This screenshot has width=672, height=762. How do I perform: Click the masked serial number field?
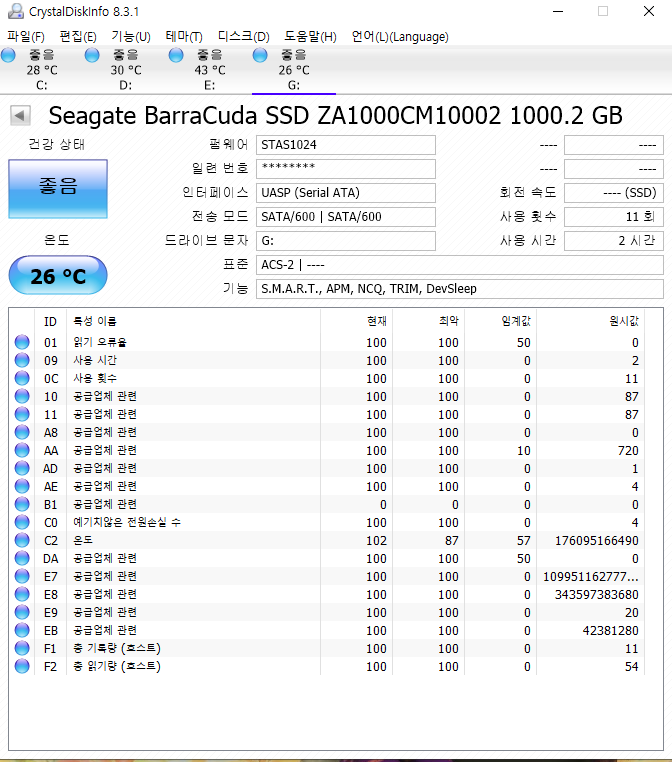tap(345, 169)
